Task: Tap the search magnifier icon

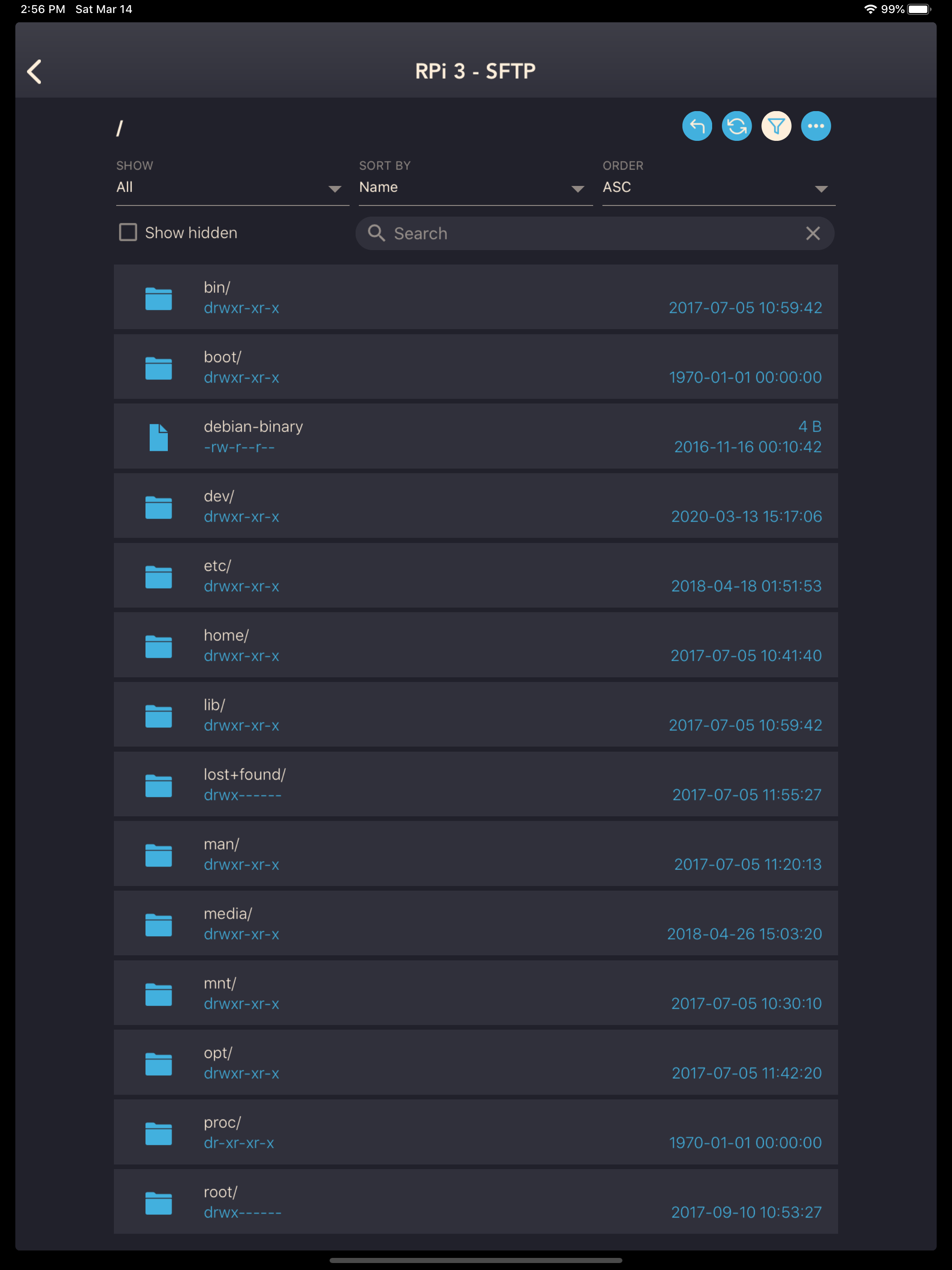Action: tap(377, 234)
